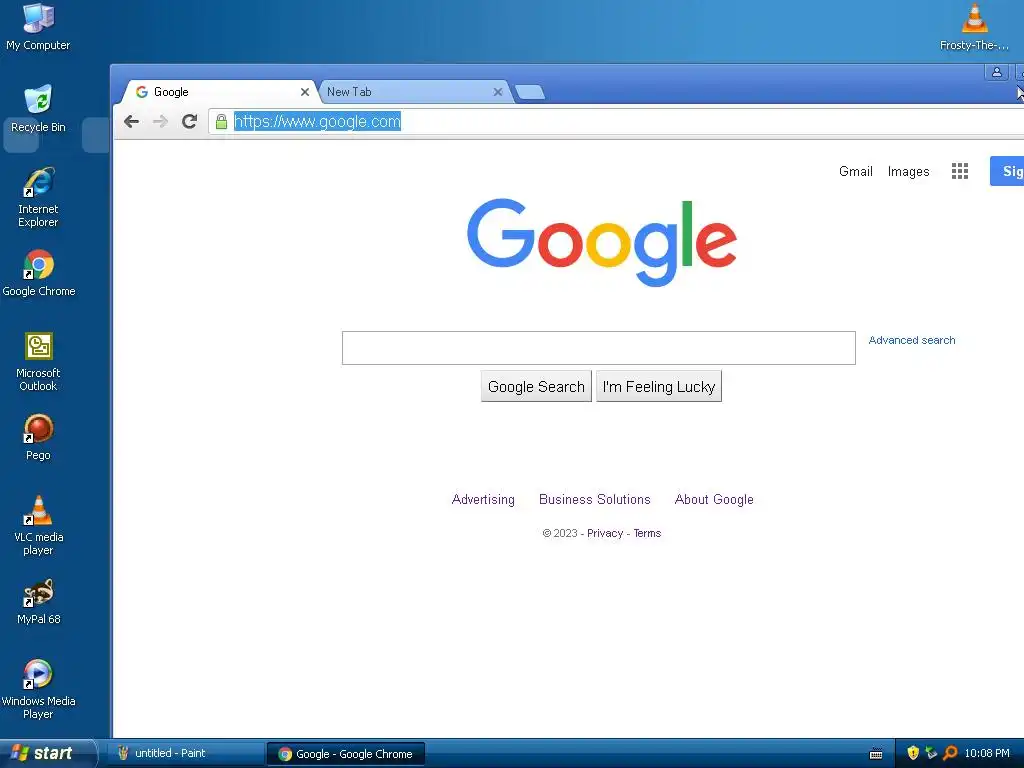Open Business Solutions link
The height and width of the screenshot is (768, 1024).
click(x=595, y=500)
